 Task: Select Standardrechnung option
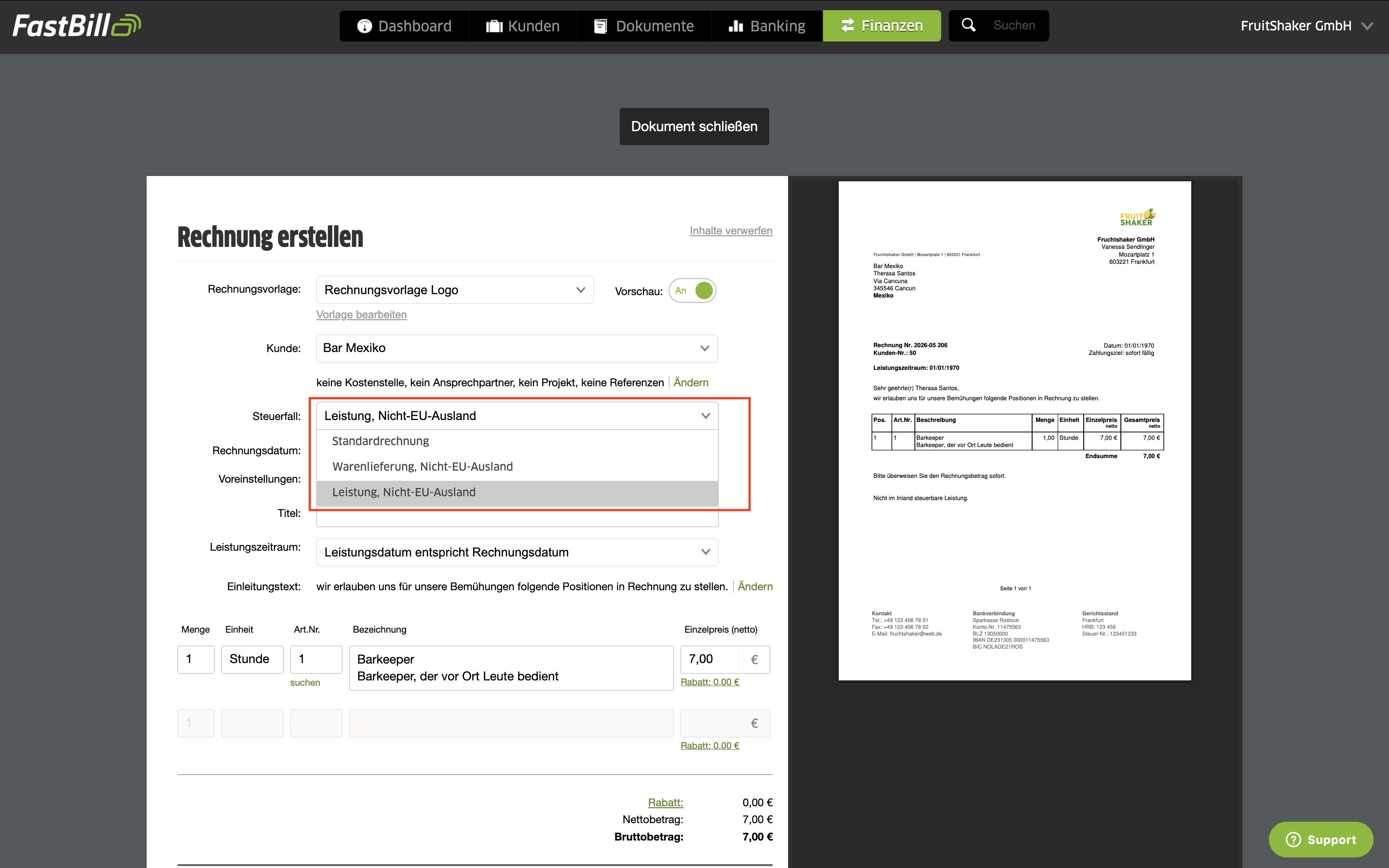coord(517,441)
